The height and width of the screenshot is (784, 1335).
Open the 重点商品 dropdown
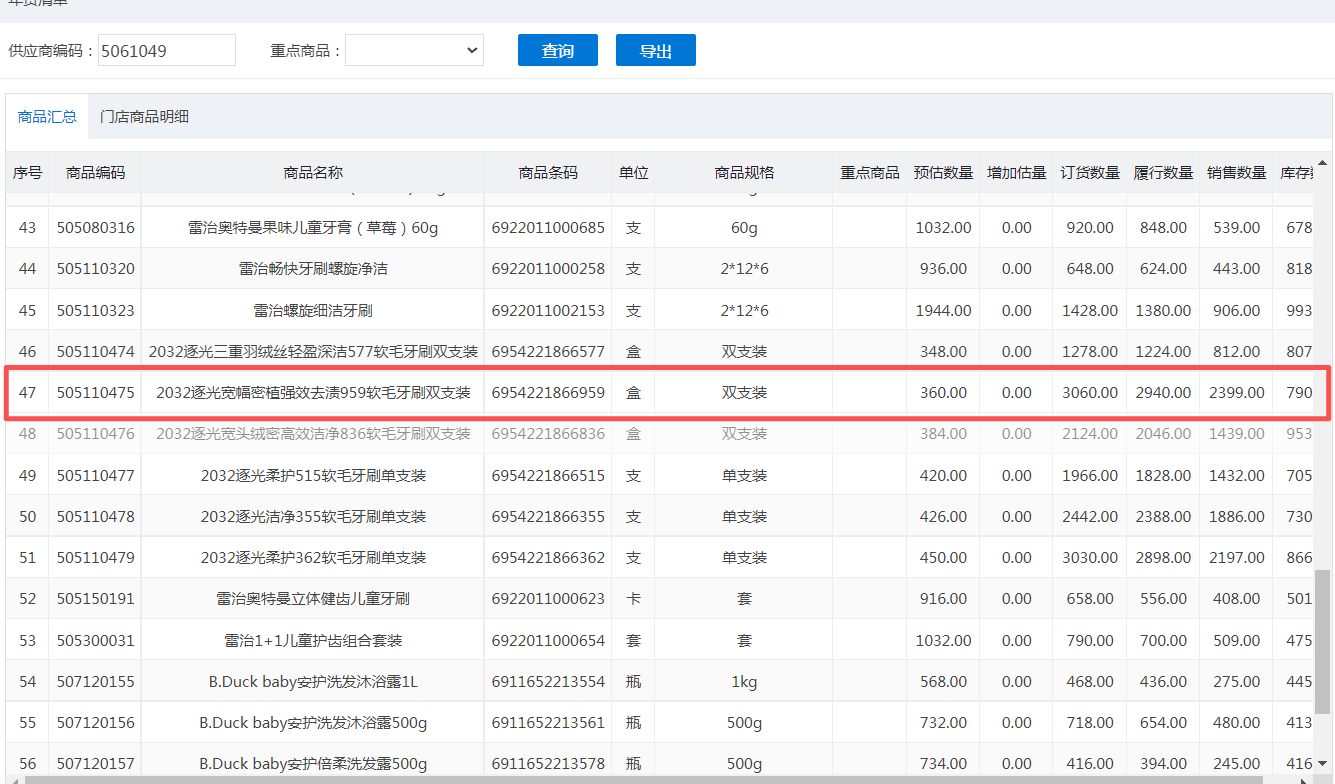coord(414,50)
